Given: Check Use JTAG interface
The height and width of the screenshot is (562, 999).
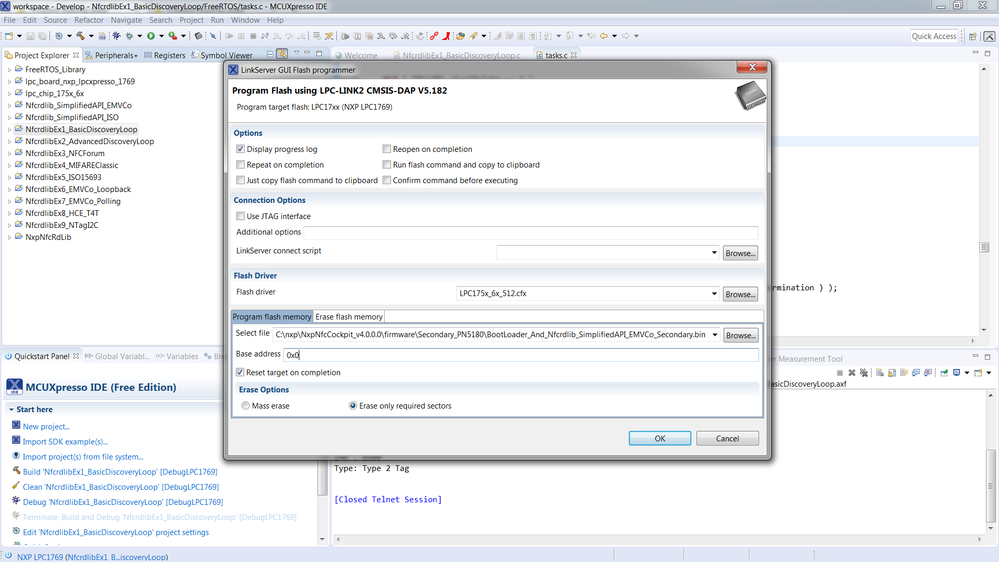Looking at the screenshot, I should [240, 216].
